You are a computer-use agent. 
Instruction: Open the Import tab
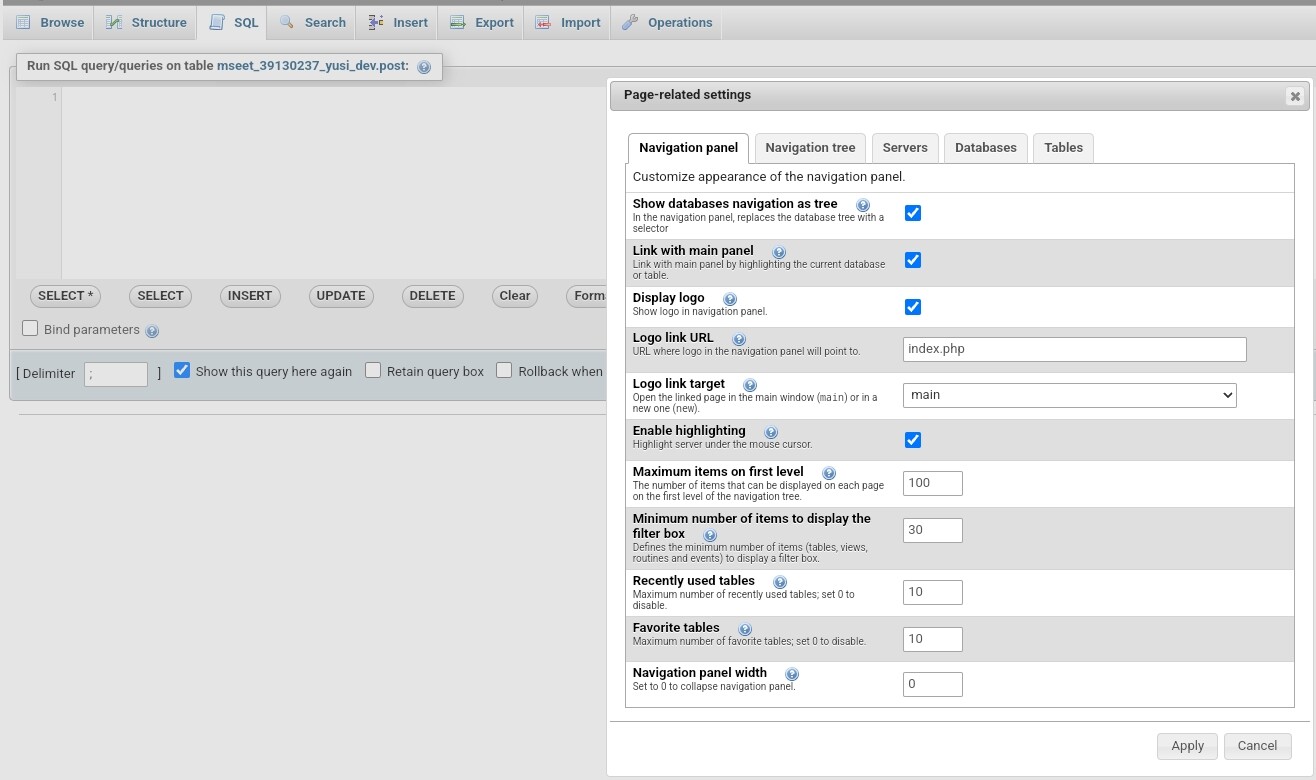pyautogui.click(x=568, y=22)
